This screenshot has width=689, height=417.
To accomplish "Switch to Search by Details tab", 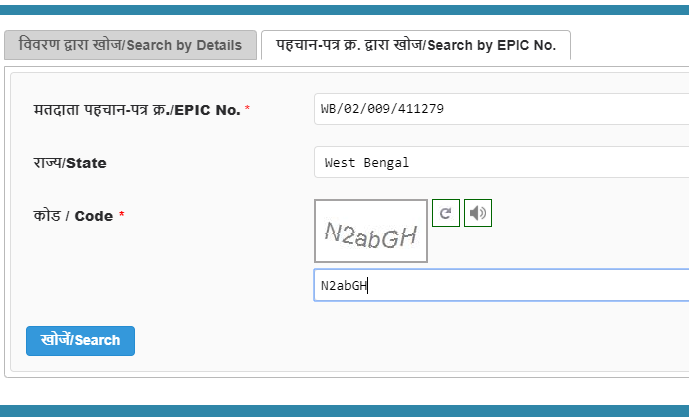I will 130,45.
